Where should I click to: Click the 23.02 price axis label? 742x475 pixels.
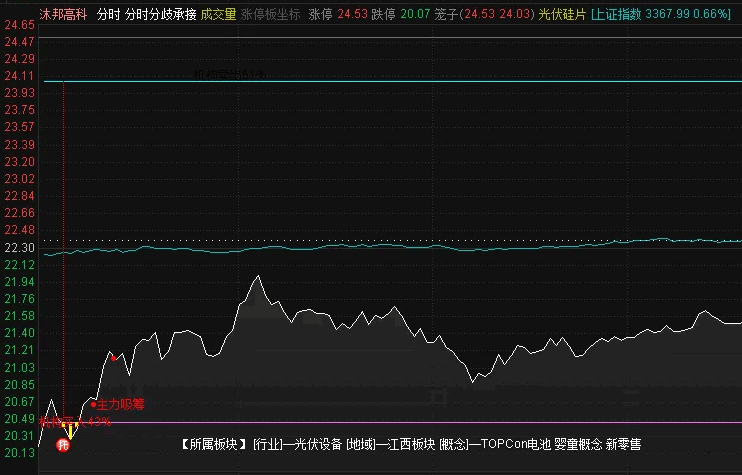19,178
